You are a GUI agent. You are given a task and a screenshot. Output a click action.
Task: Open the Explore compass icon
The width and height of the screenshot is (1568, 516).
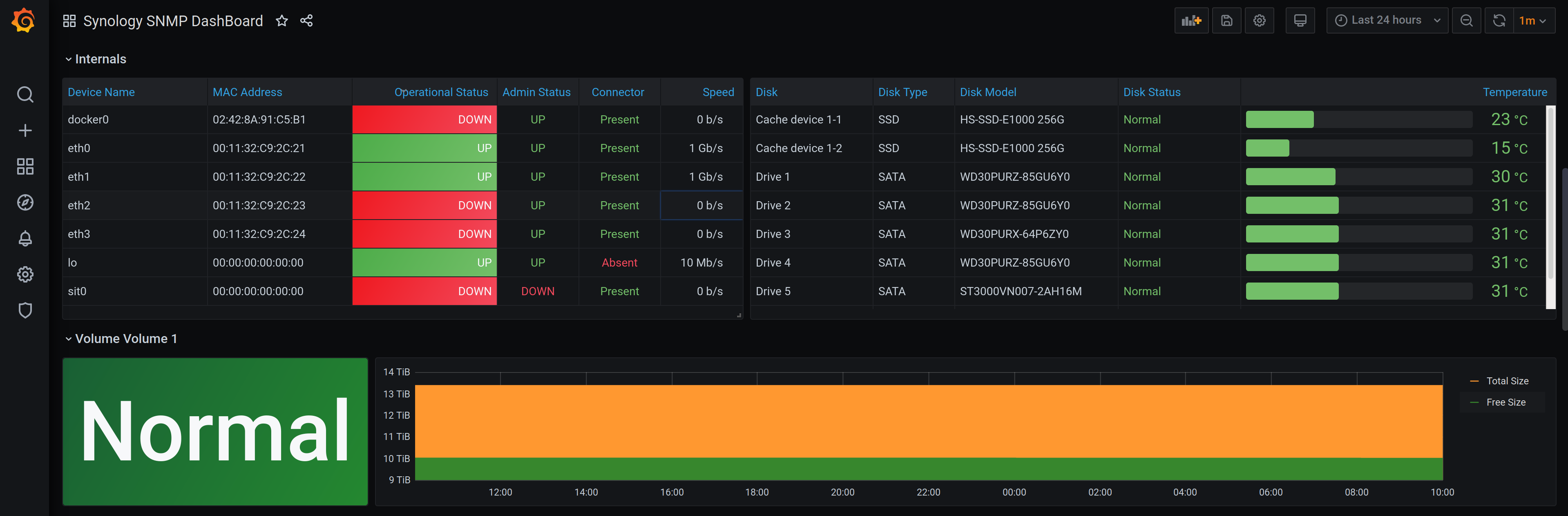pyautogui.click(x=25, y=202)
